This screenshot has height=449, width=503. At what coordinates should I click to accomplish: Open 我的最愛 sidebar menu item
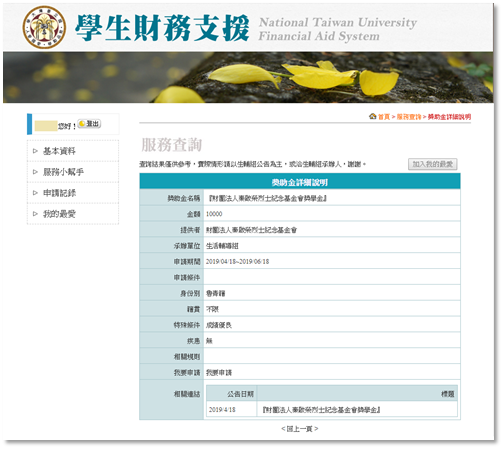pyautogui.click(x=59, y=214)
